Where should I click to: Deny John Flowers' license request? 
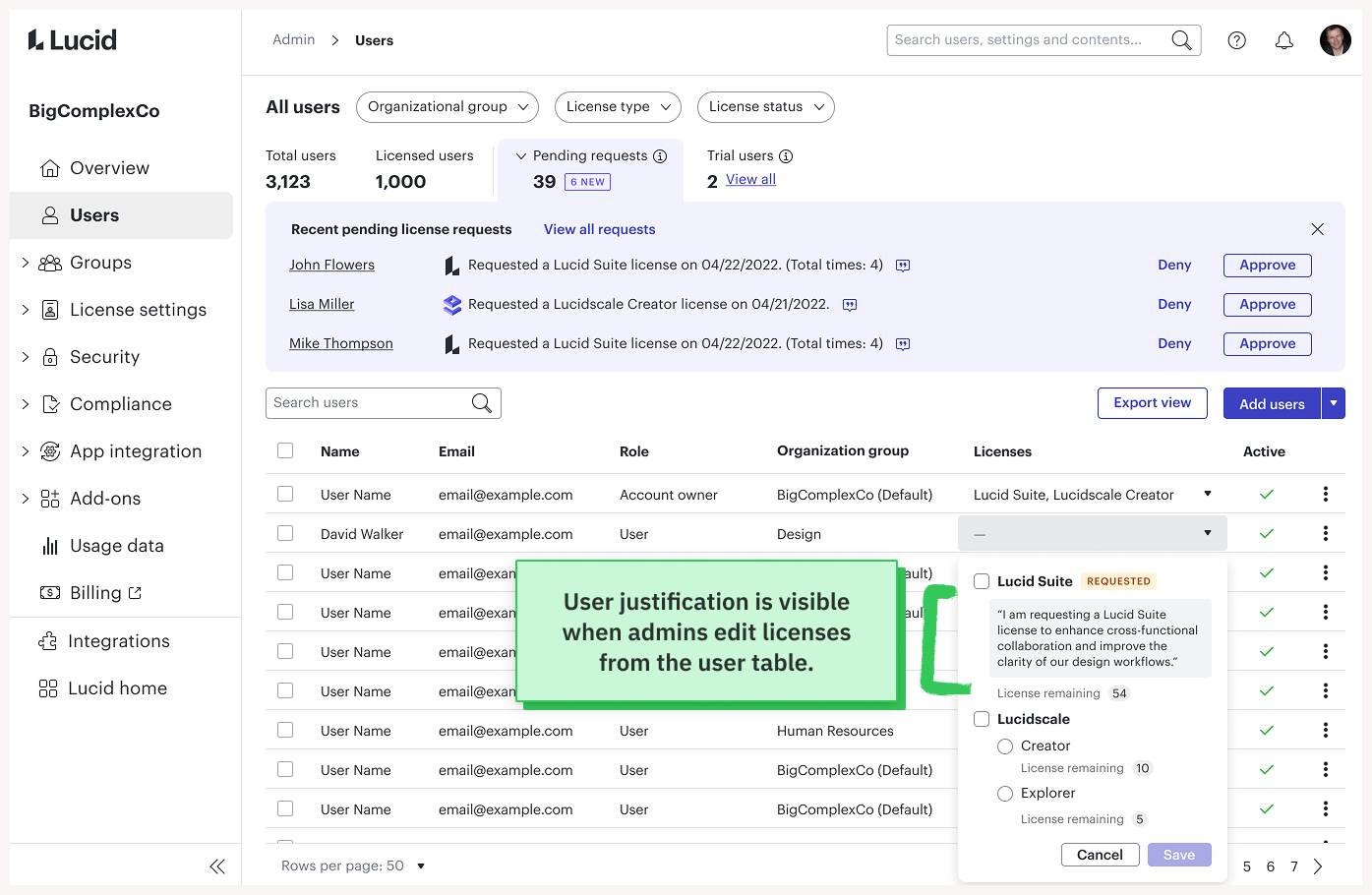point(1174,266)
